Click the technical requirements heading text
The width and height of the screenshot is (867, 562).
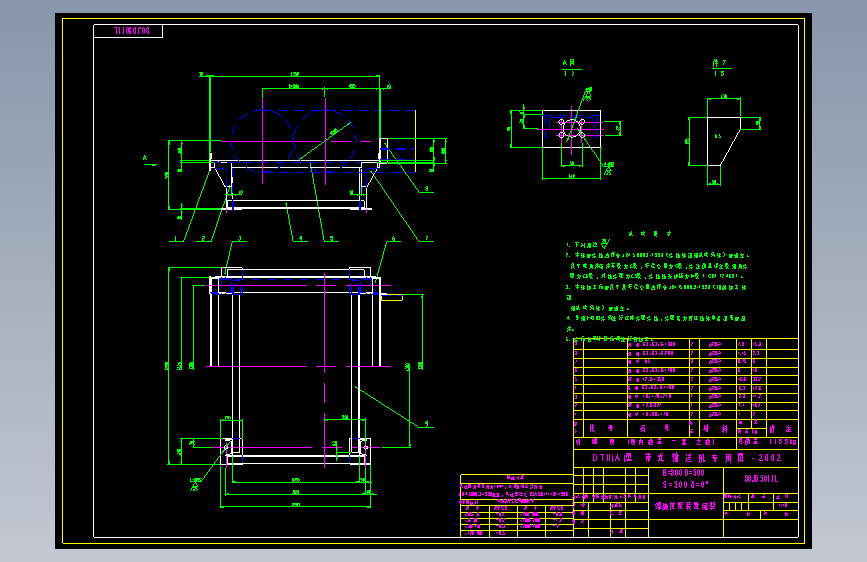(650, 234)
